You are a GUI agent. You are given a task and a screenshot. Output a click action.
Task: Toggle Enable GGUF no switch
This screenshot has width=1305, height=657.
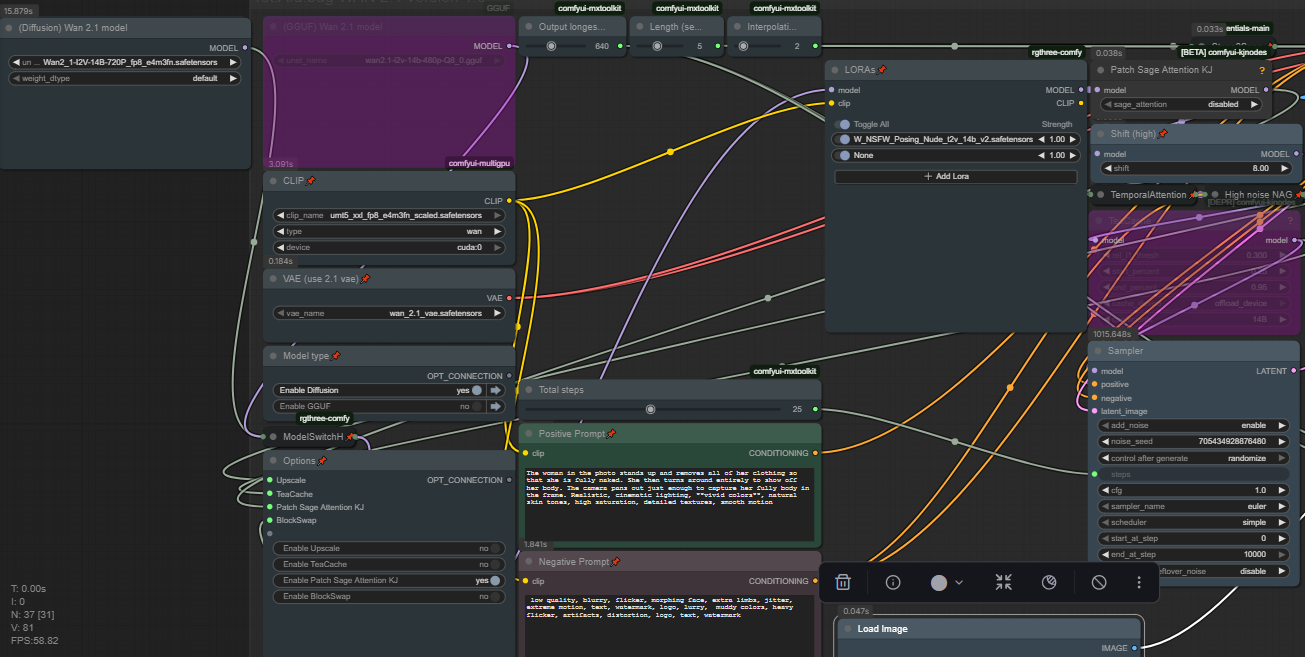pos(477,407)
